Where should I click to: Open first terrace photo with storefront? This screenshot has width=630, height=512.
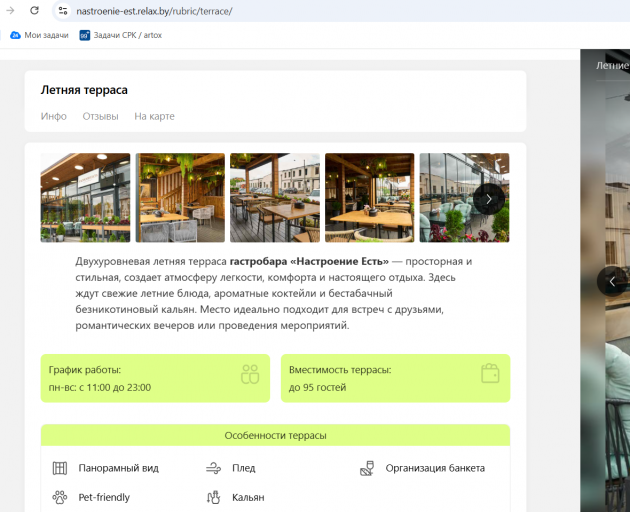coord(85,198)
